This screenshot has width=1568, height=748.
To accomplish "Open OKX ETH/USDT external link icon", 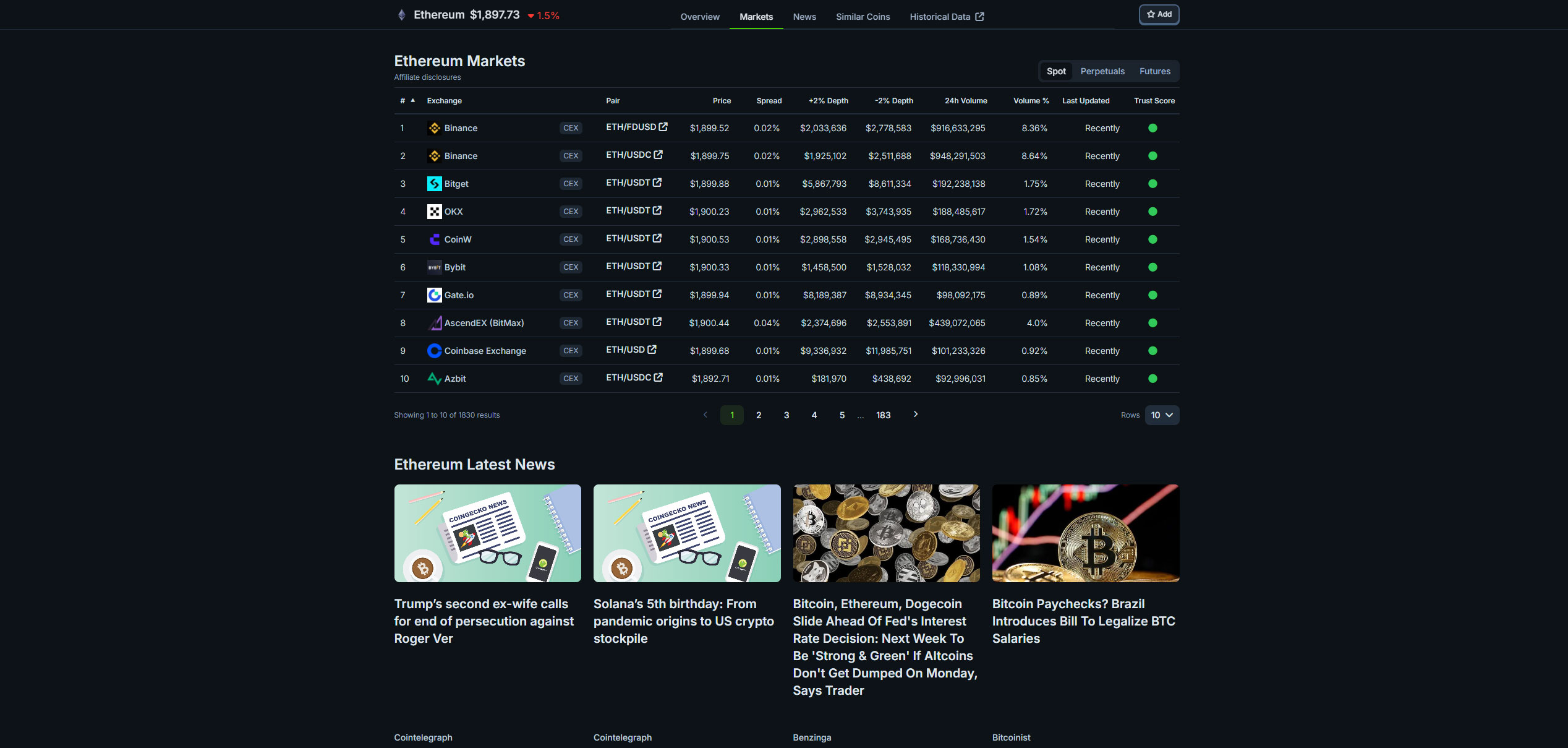I will tap(657, 210).
